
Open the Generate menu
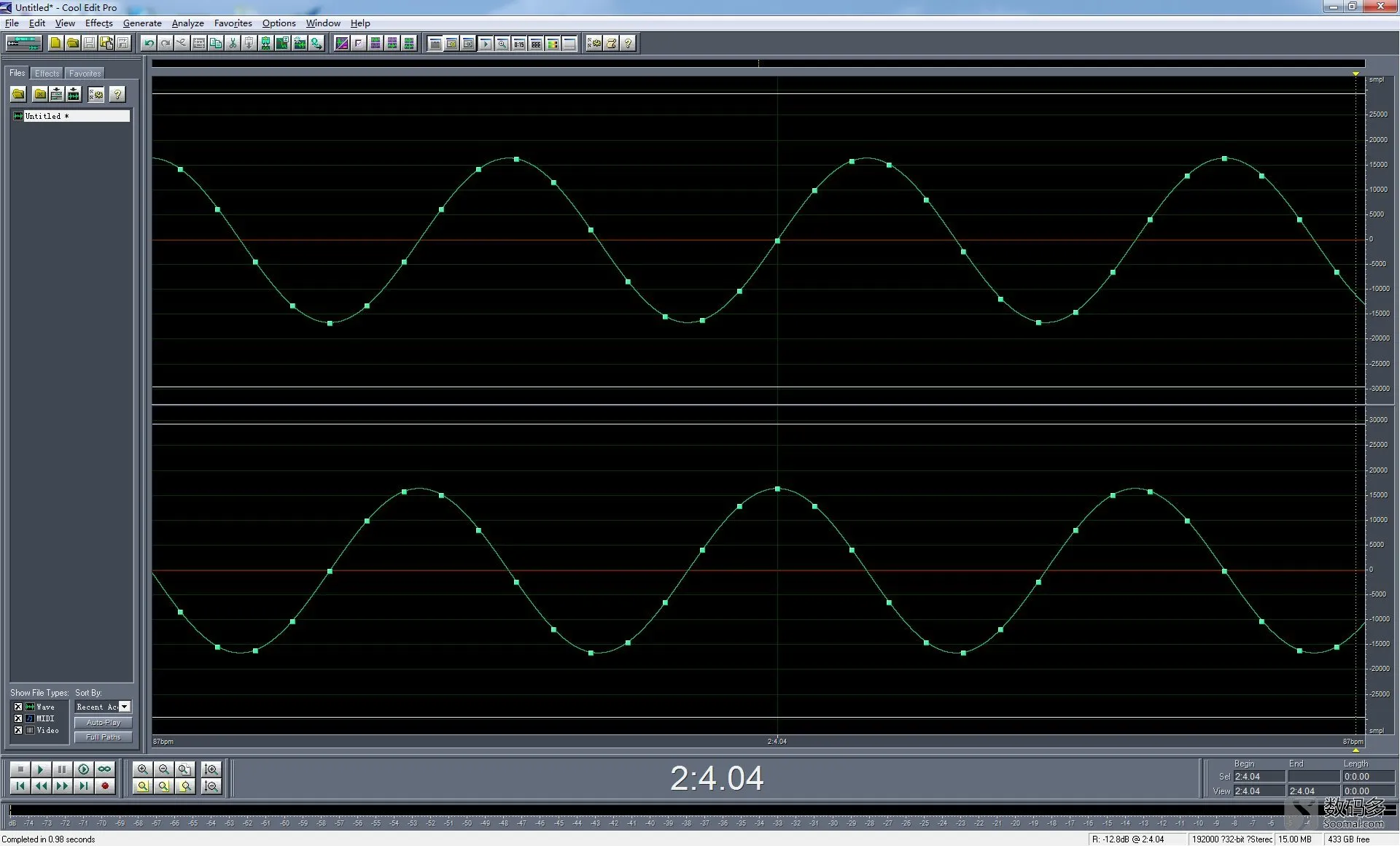coord(142,23)
